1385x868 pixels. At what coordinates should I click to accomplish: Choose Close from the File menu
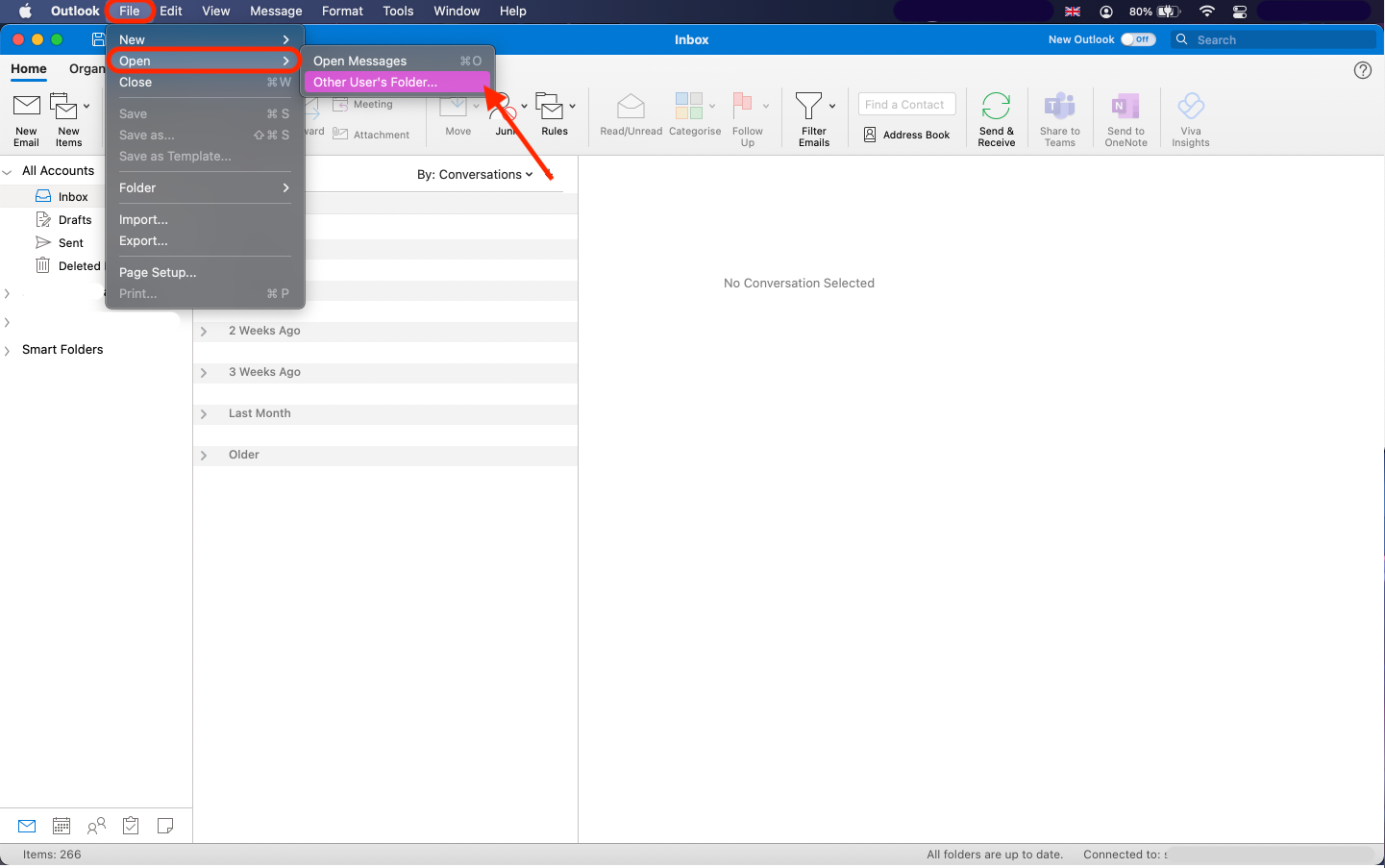[205, 83]
